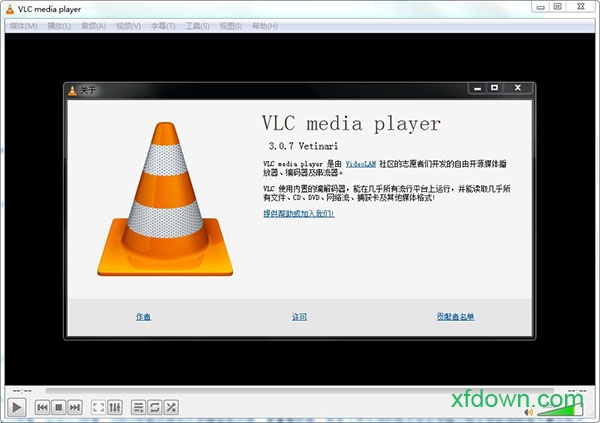Skip to next media track

click(75, 407)
